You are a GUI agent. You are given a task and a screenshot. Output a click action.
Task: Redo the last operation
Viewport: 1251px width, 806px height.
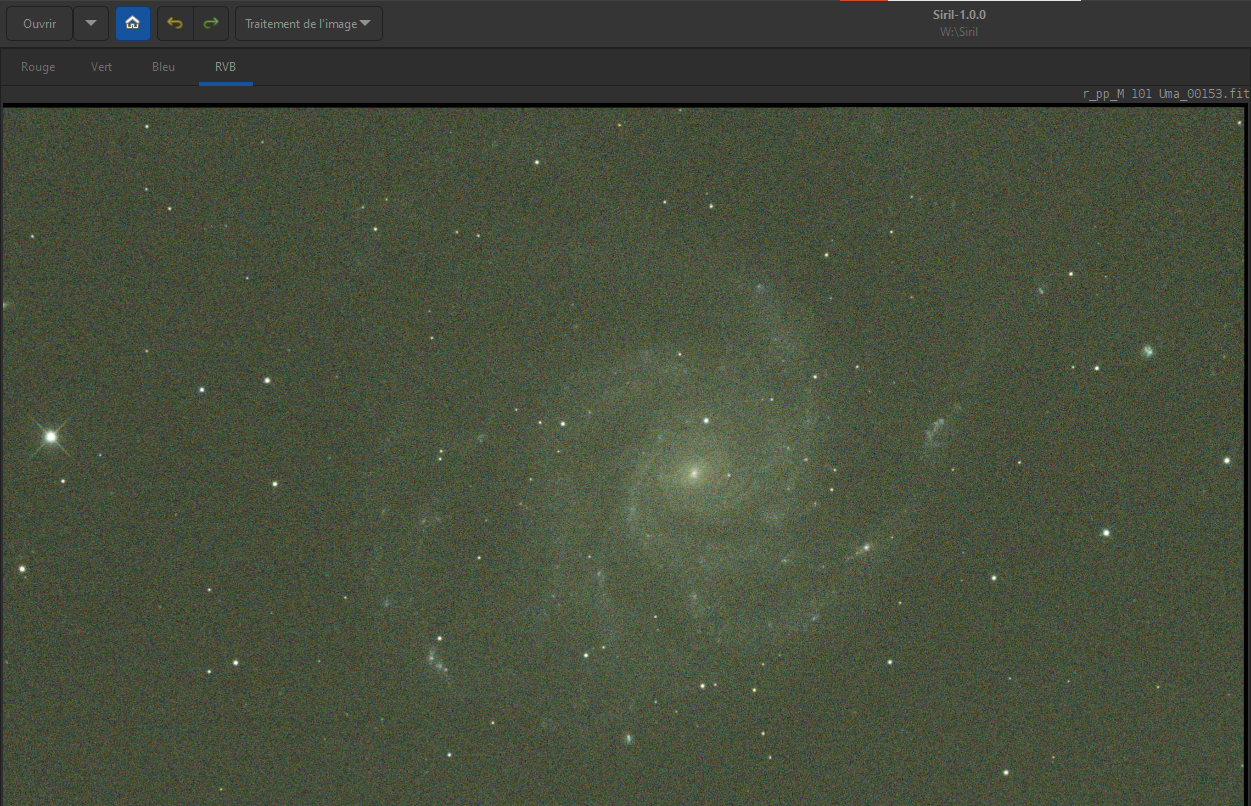211,23
